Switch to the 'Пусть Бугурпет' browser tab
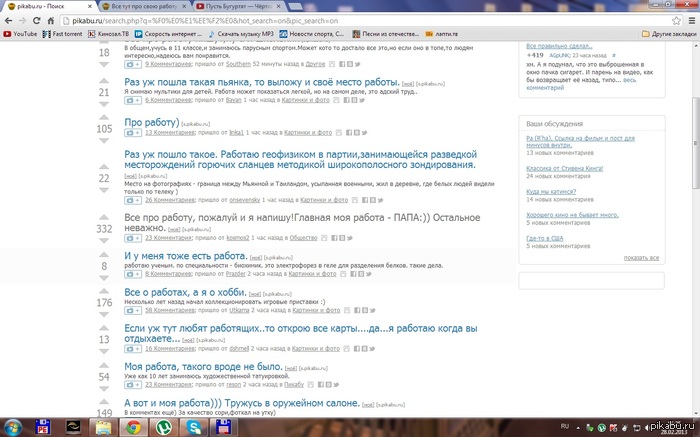The image size is (700, 437). [x=240, y=6]
